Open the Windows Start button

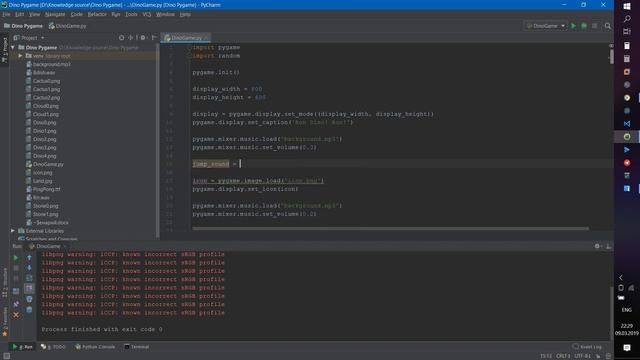[627, 6]
